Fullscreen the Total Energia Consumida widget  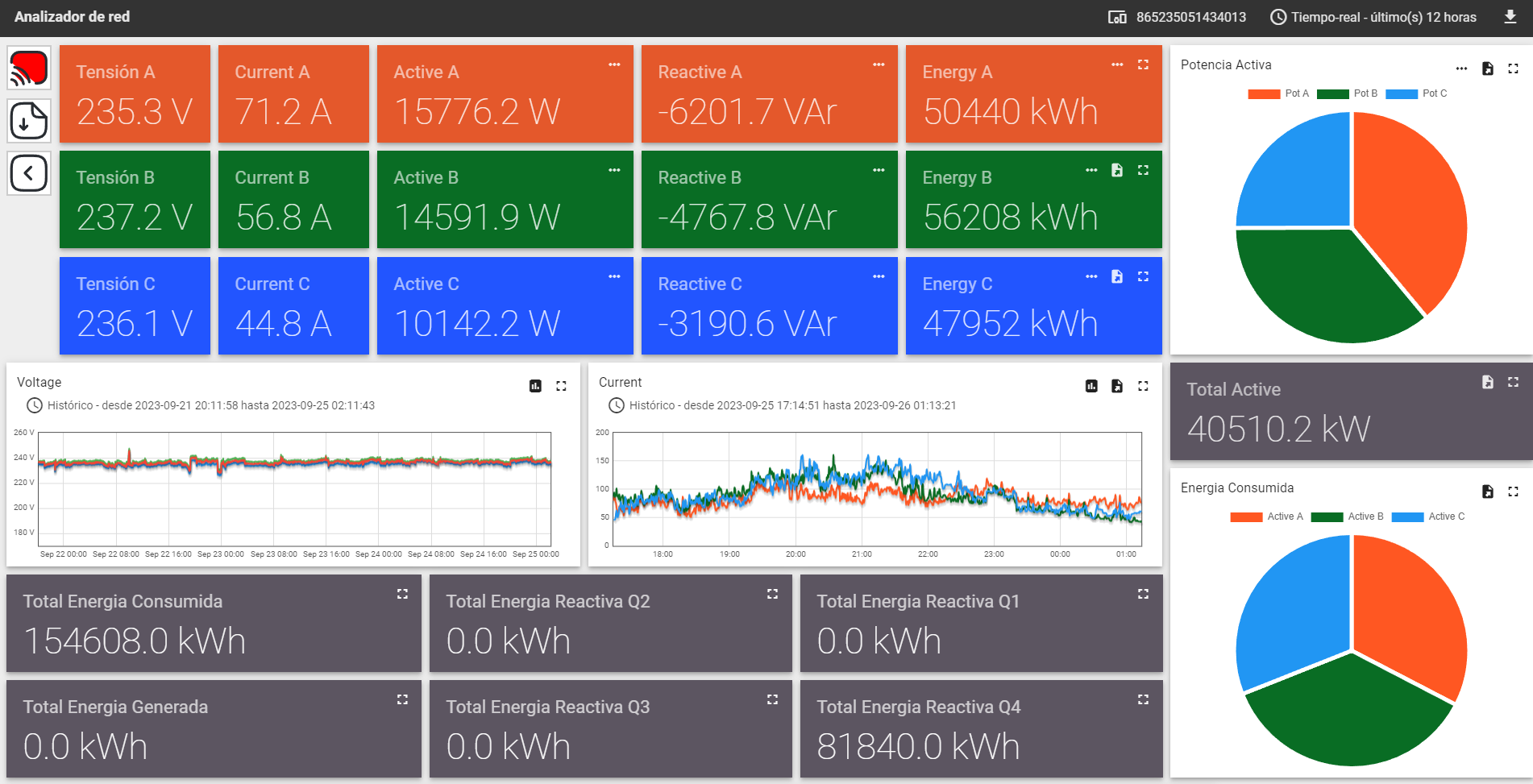[402, 594]
